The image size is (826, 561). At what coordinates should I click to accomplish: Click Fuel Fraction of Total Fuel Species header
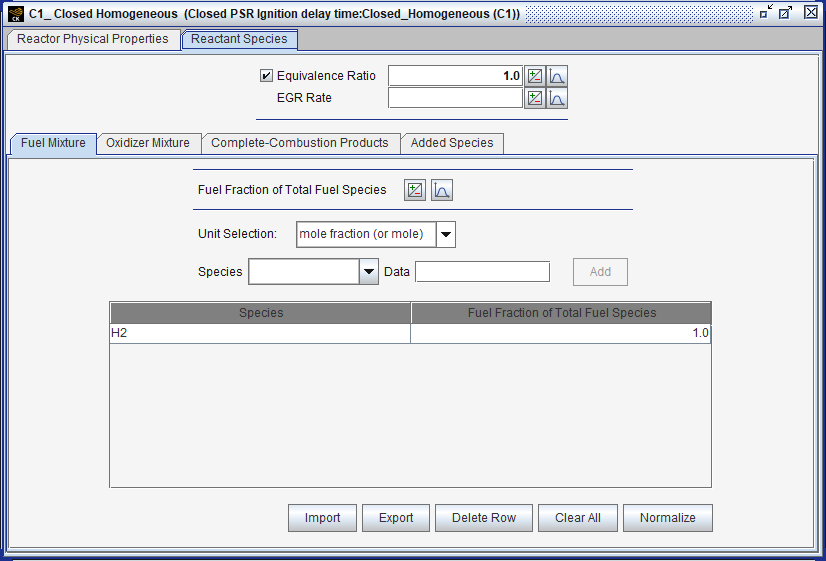coord(562,313)
